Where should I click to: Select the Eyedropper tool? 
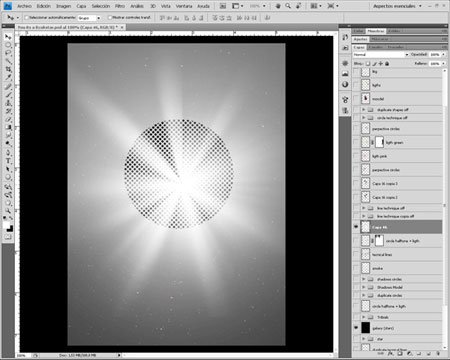[8, 77]
